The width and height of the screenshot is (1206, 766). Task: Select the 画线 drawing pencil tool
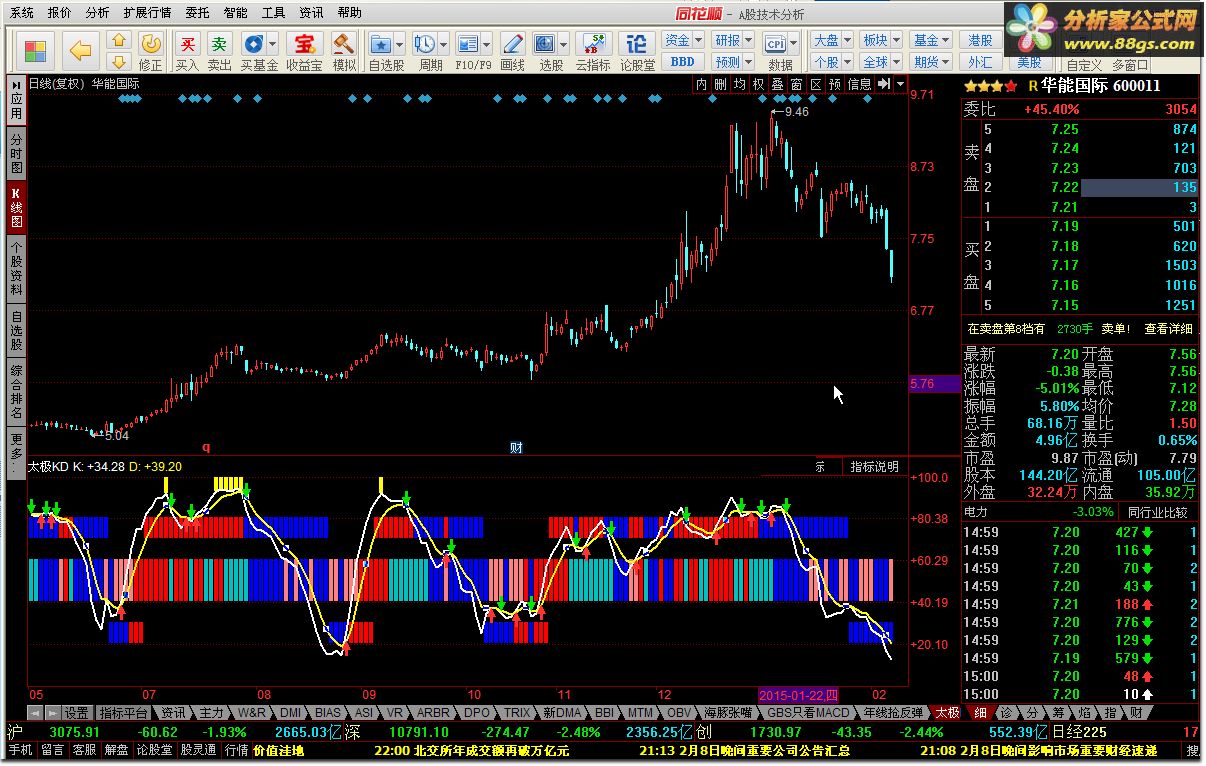click(x=512, y=51)
